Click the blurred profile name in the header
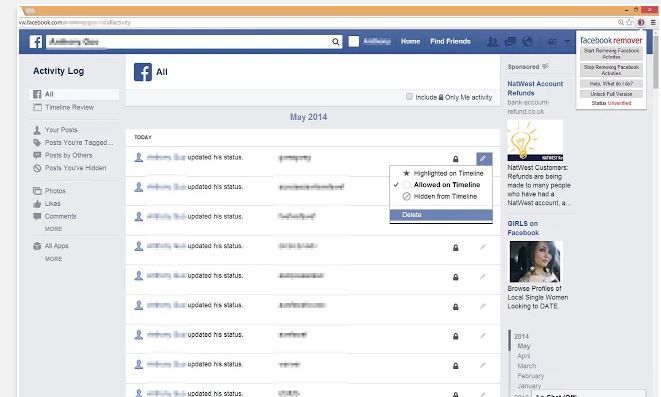Image resolution: width=661 pixels, height=397 pixels. click(377, 41)
